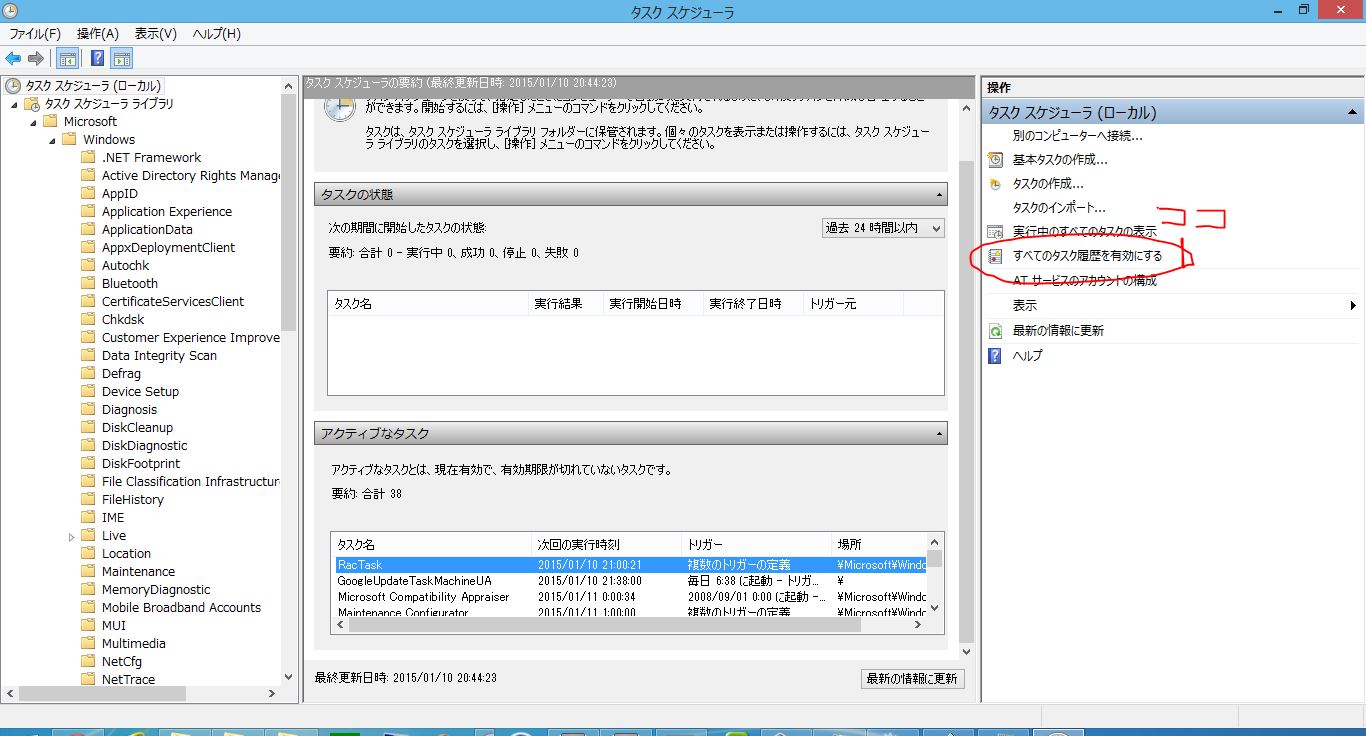Click the folder icon beside Multimedia

click(x=89, y=643)
